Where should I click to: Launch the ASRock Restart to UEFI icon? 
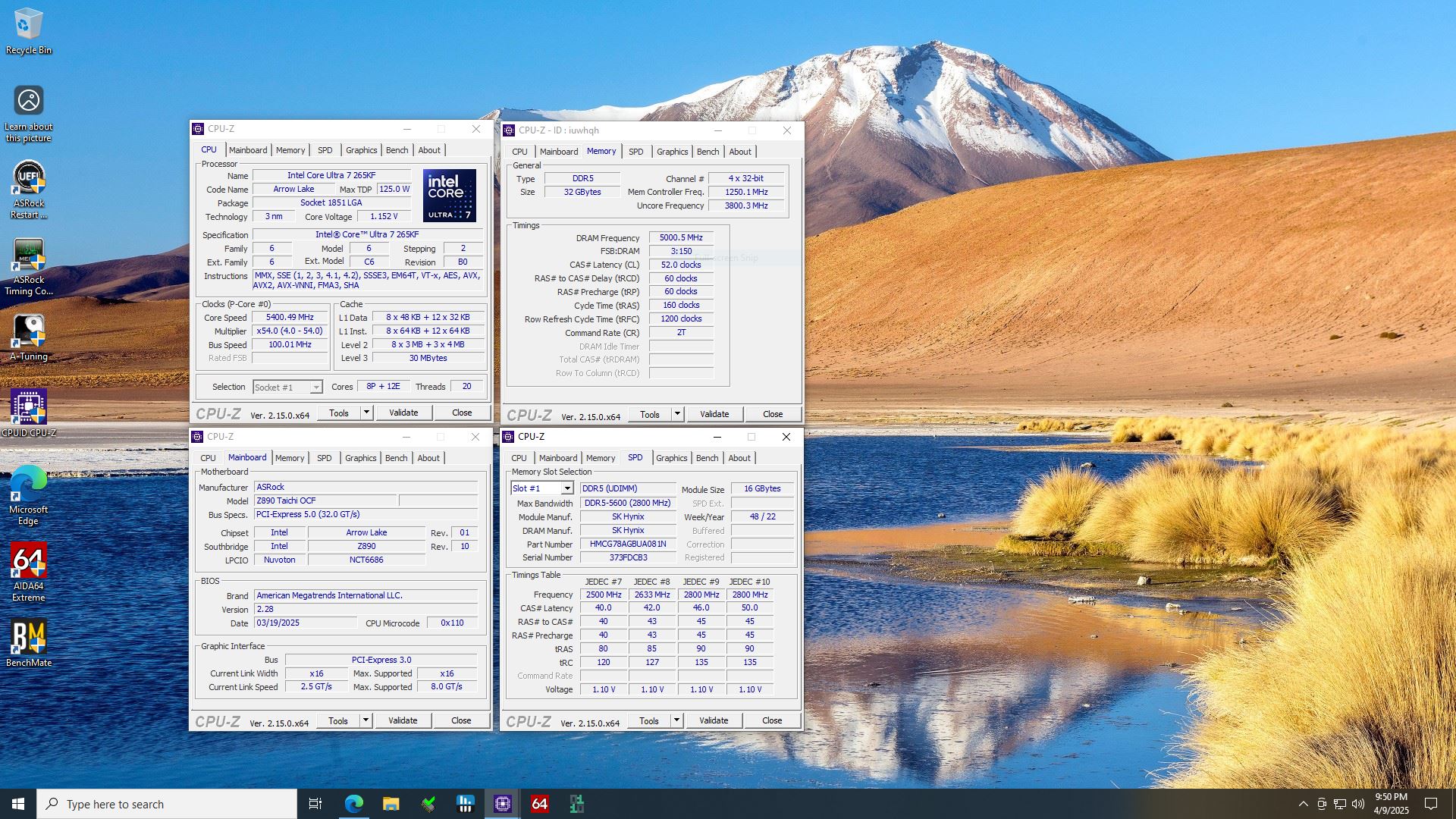29,190
